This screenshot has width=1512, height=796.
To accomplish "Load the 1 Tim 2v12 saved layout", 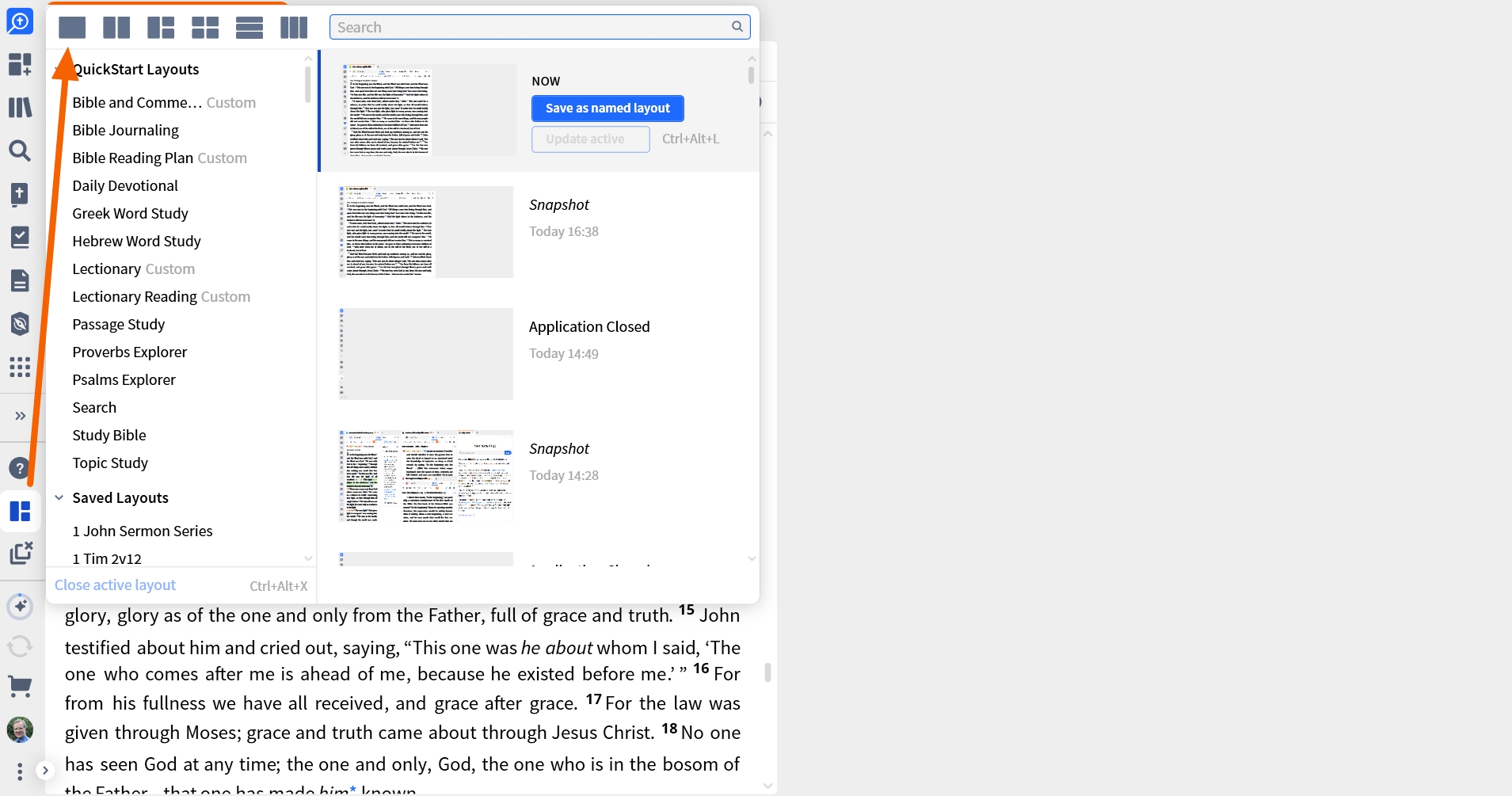I will coord(107,558).
